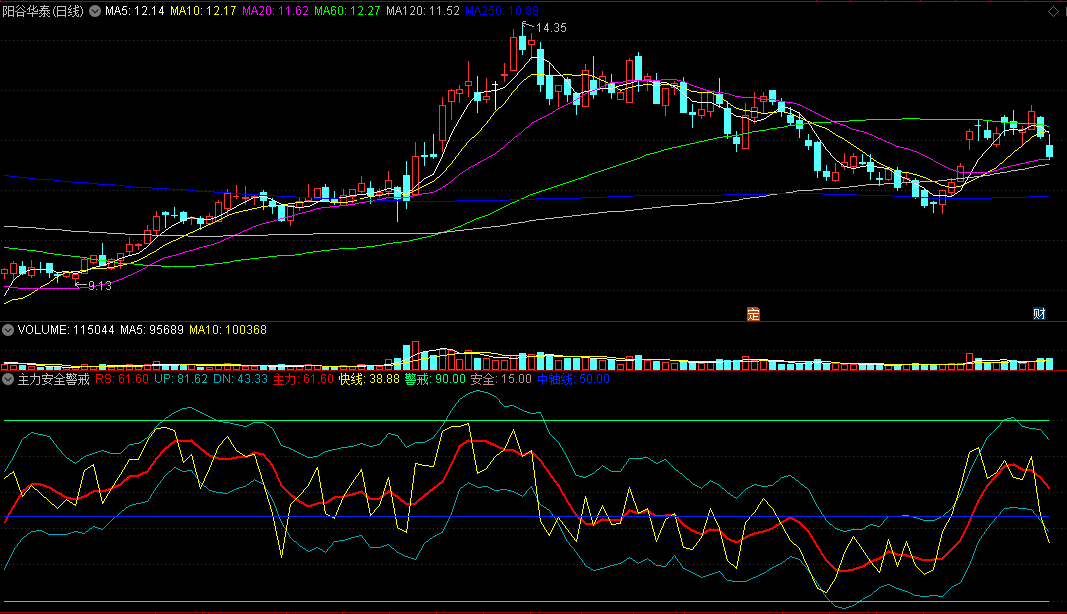This screenshot has height=614, width=1067.
Task: Expand the 阳谷华泰 main chart indicator dropdown
Action: [95, 11]
